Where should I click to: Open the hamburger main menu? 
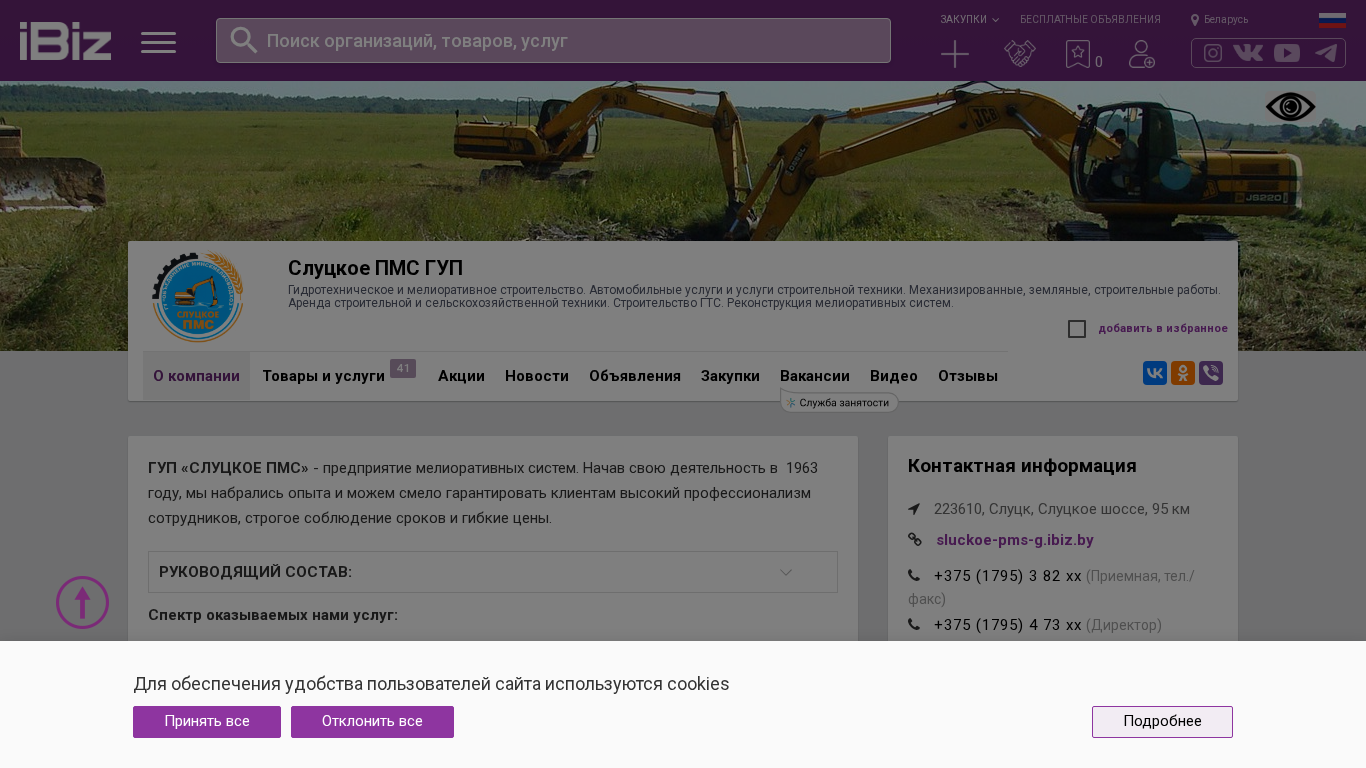point(158,42)
